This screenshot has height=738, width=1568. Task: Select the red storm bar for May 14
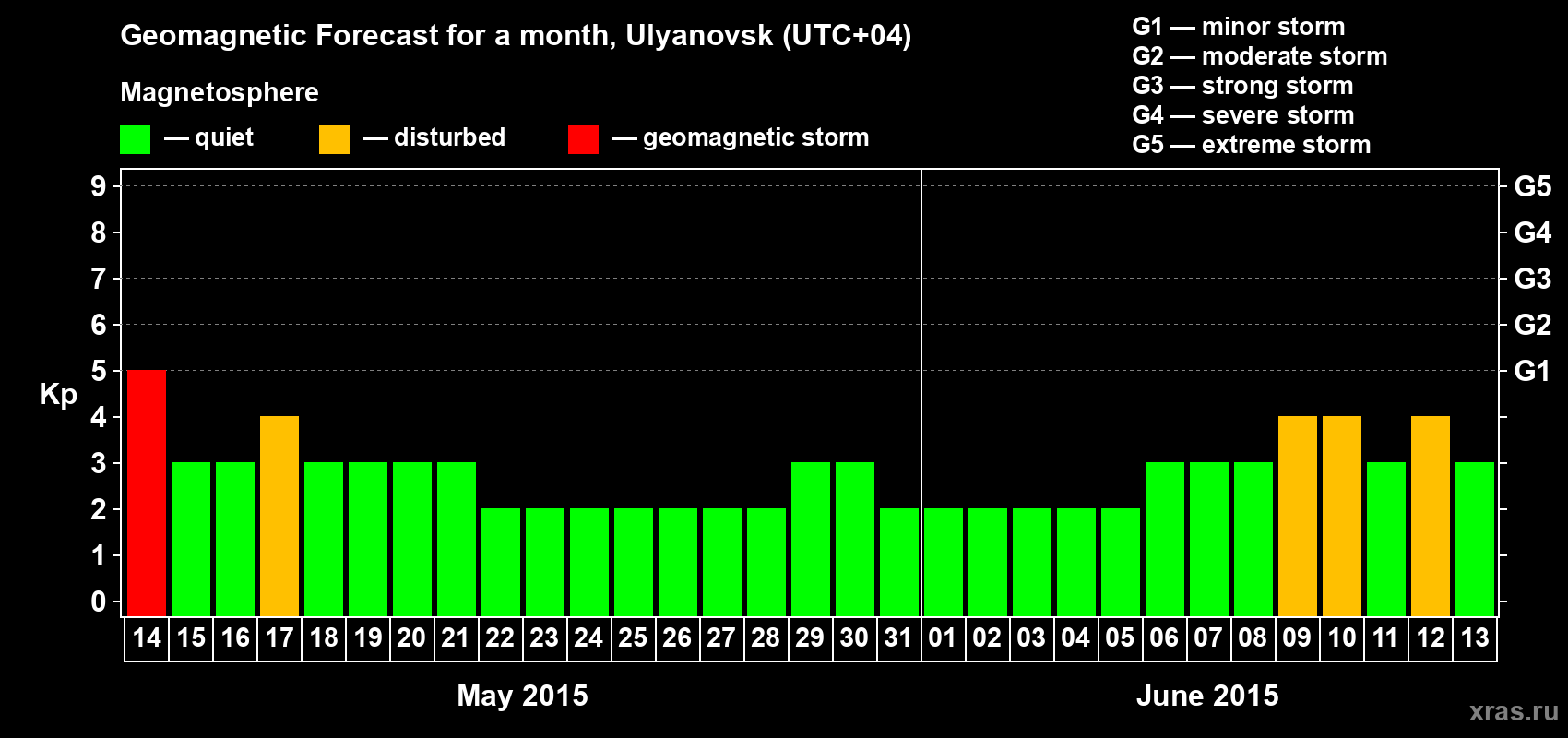pos(147,493)
